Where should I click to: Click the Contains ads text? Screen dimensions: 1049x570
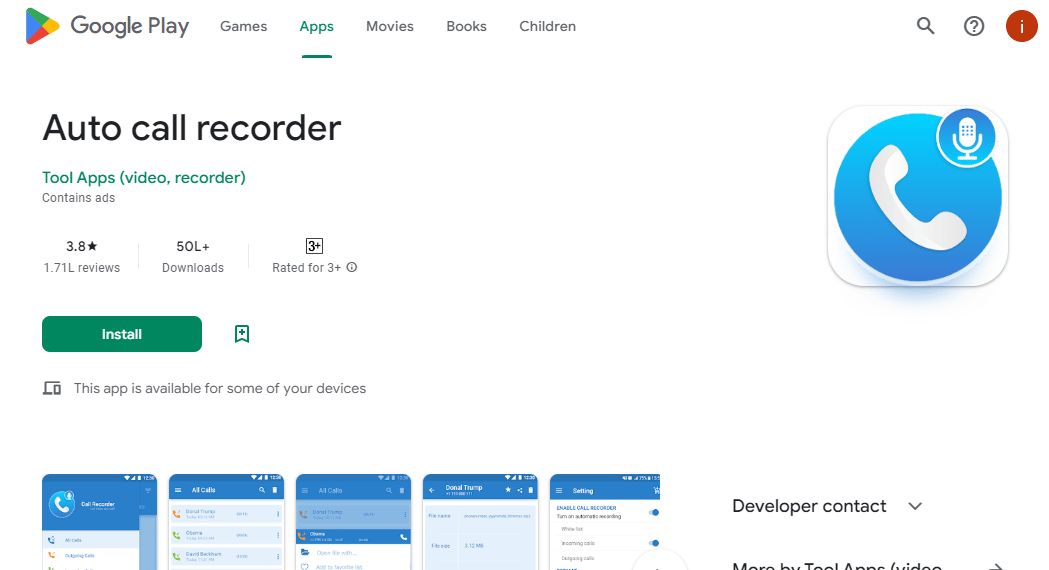(78, 197)
